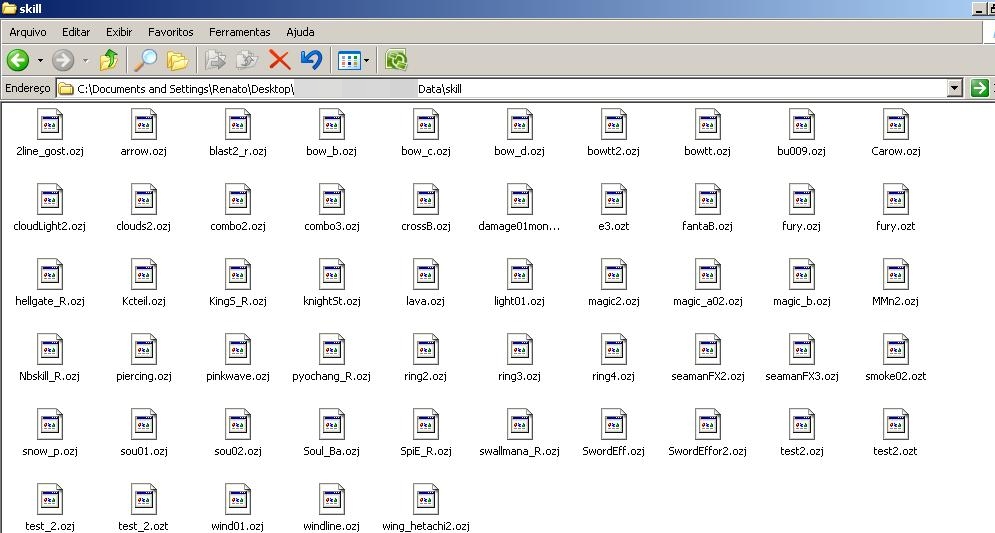The width and height of the screenshot is (995, 533).
Task: Click the address bar path field
Action: 500,89
